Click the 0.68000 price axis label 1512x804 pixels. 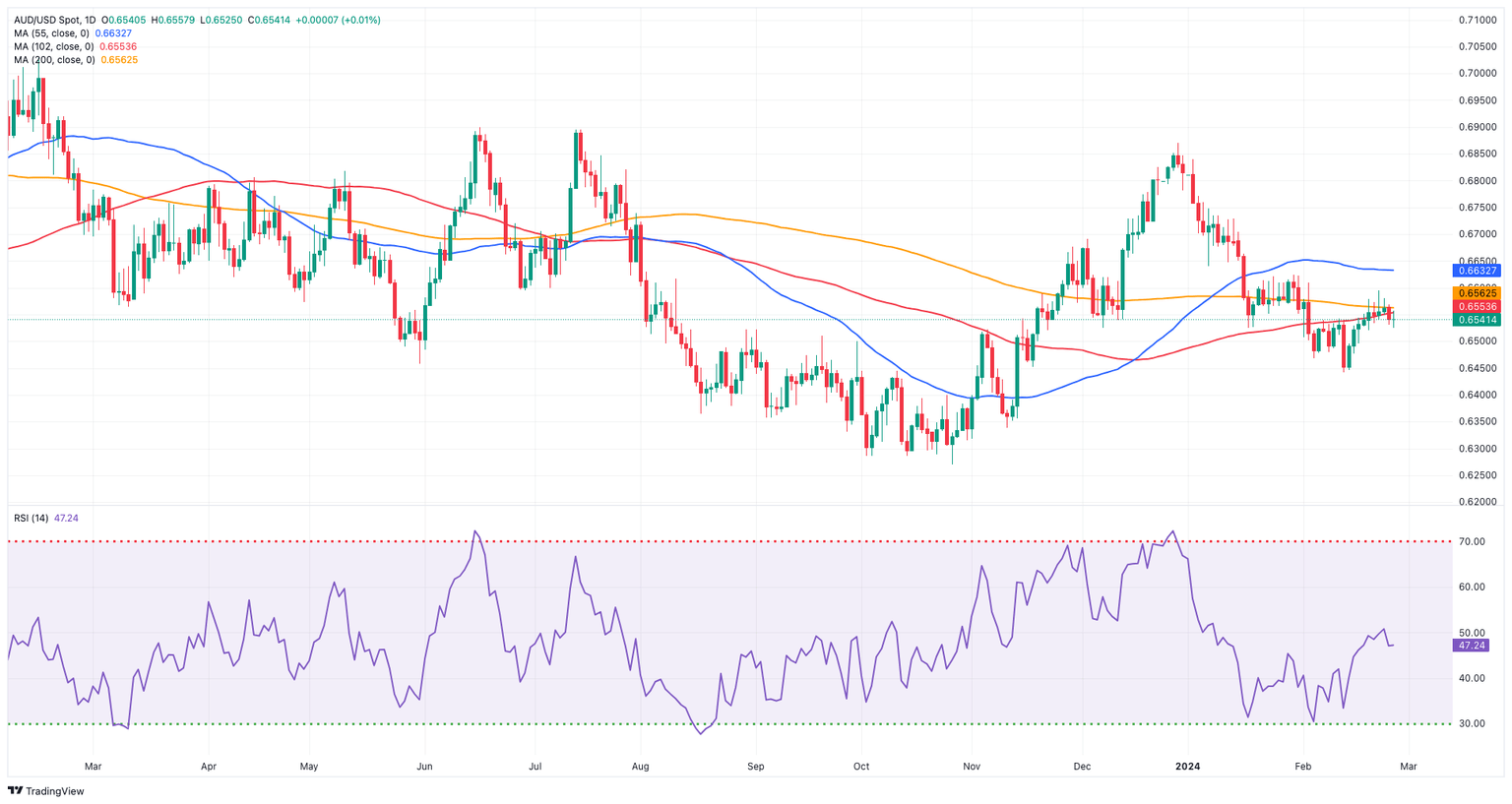click(1478, 181)
